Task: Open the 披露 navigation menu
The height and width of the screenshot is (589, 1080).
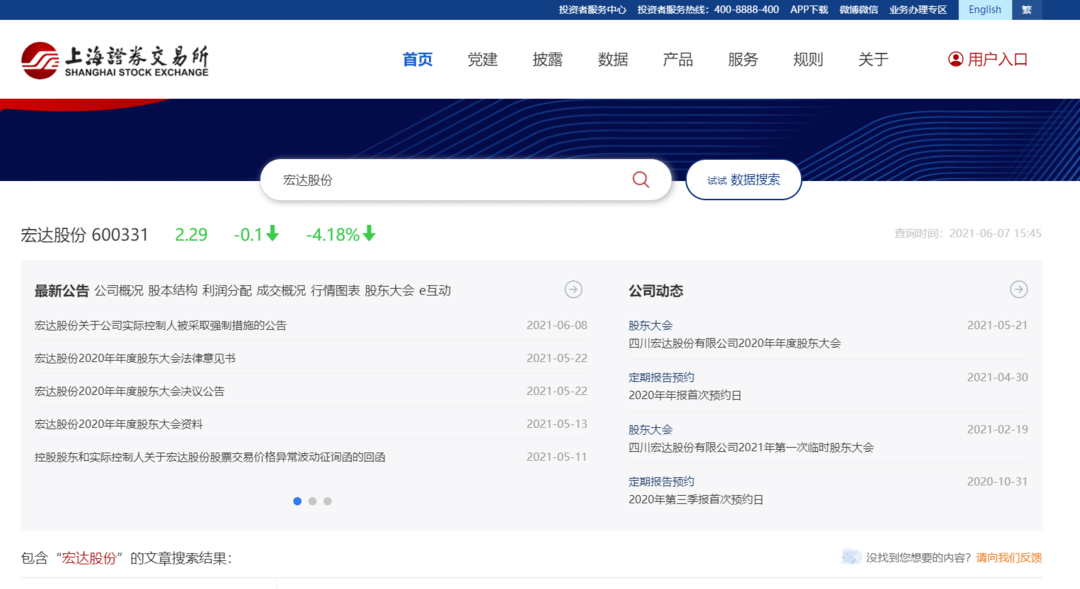Action: [x=548, y=60]
